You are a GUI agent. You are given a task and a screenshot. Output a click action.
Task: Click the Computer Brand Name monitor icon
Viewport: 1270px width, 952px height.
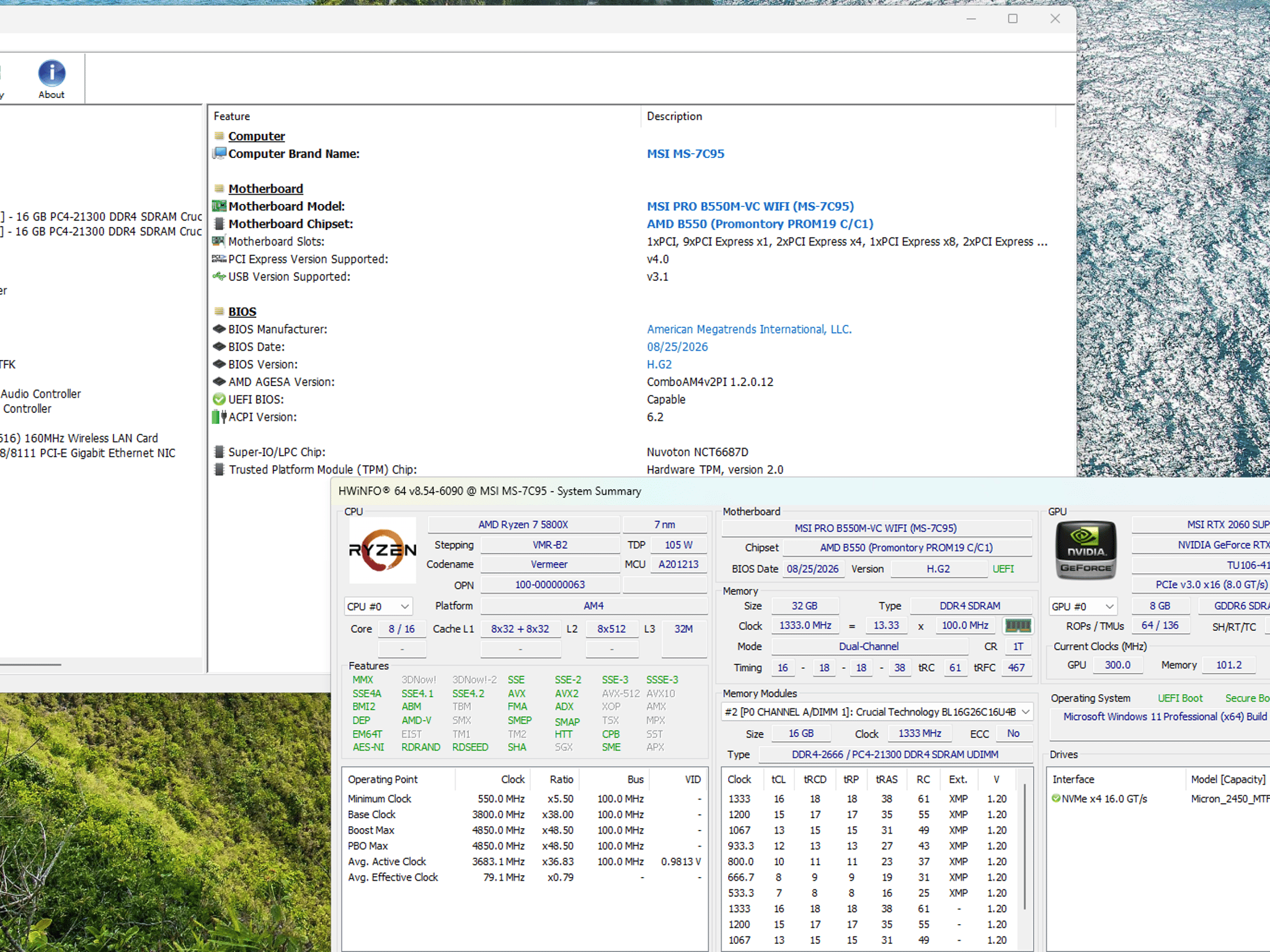click(x=219, y=153)
